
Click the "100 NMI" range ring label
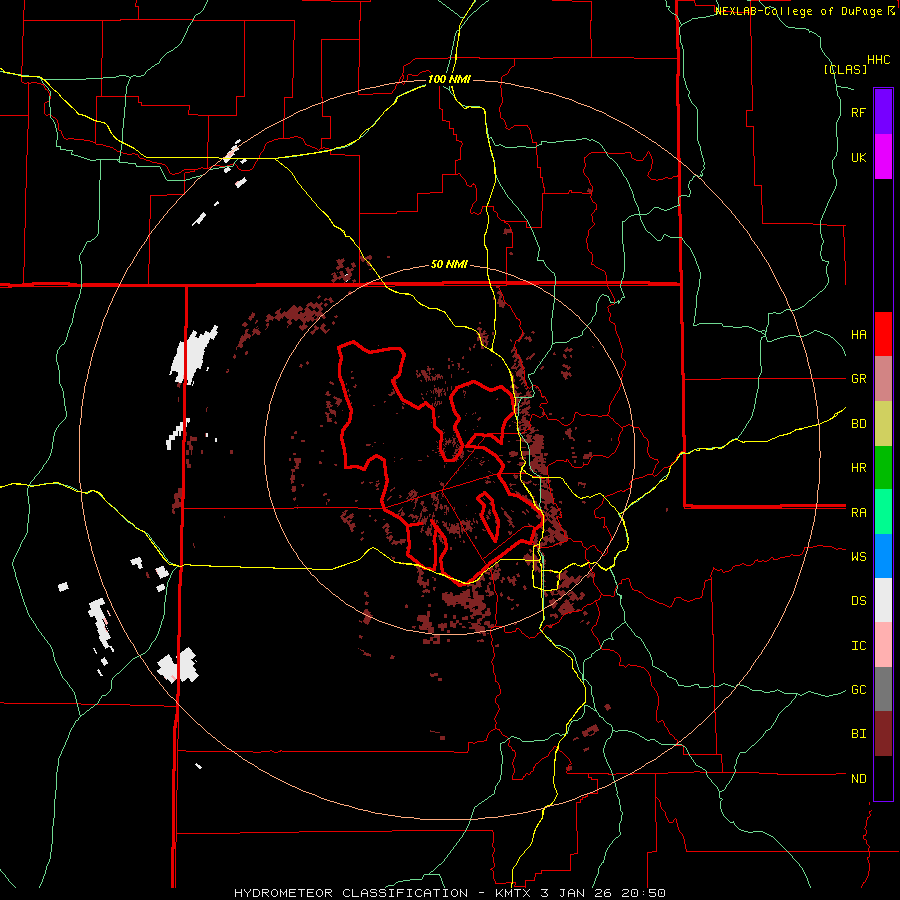point(449,79)
